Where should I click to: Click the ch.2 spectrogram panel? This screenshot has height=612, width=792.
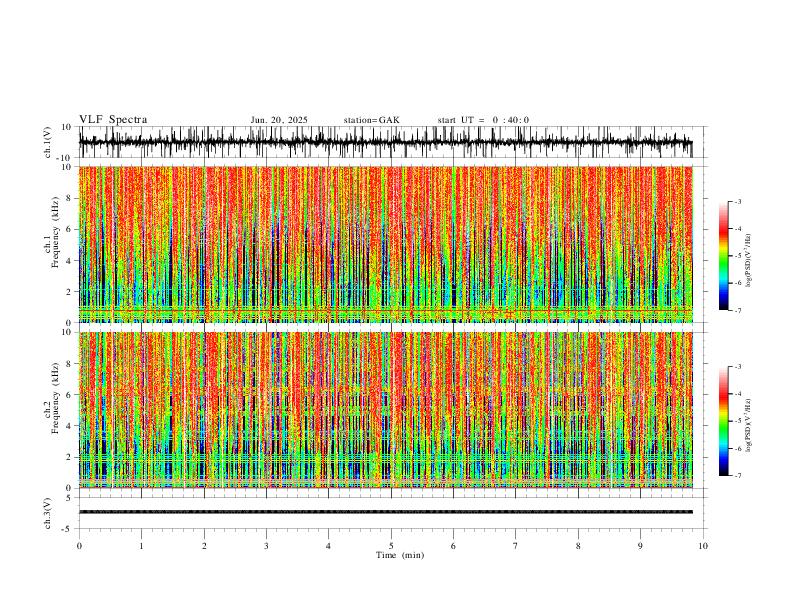tap(385, 410)
